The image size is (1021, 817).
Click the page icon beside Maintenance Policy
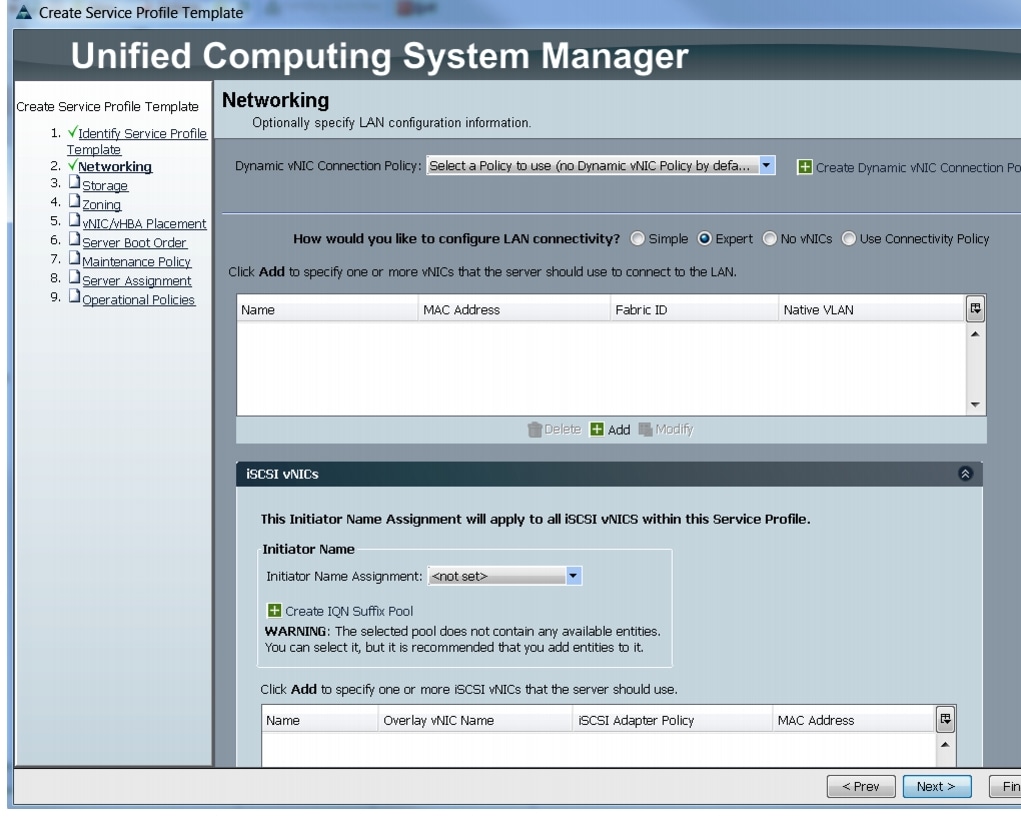(74, 258)
